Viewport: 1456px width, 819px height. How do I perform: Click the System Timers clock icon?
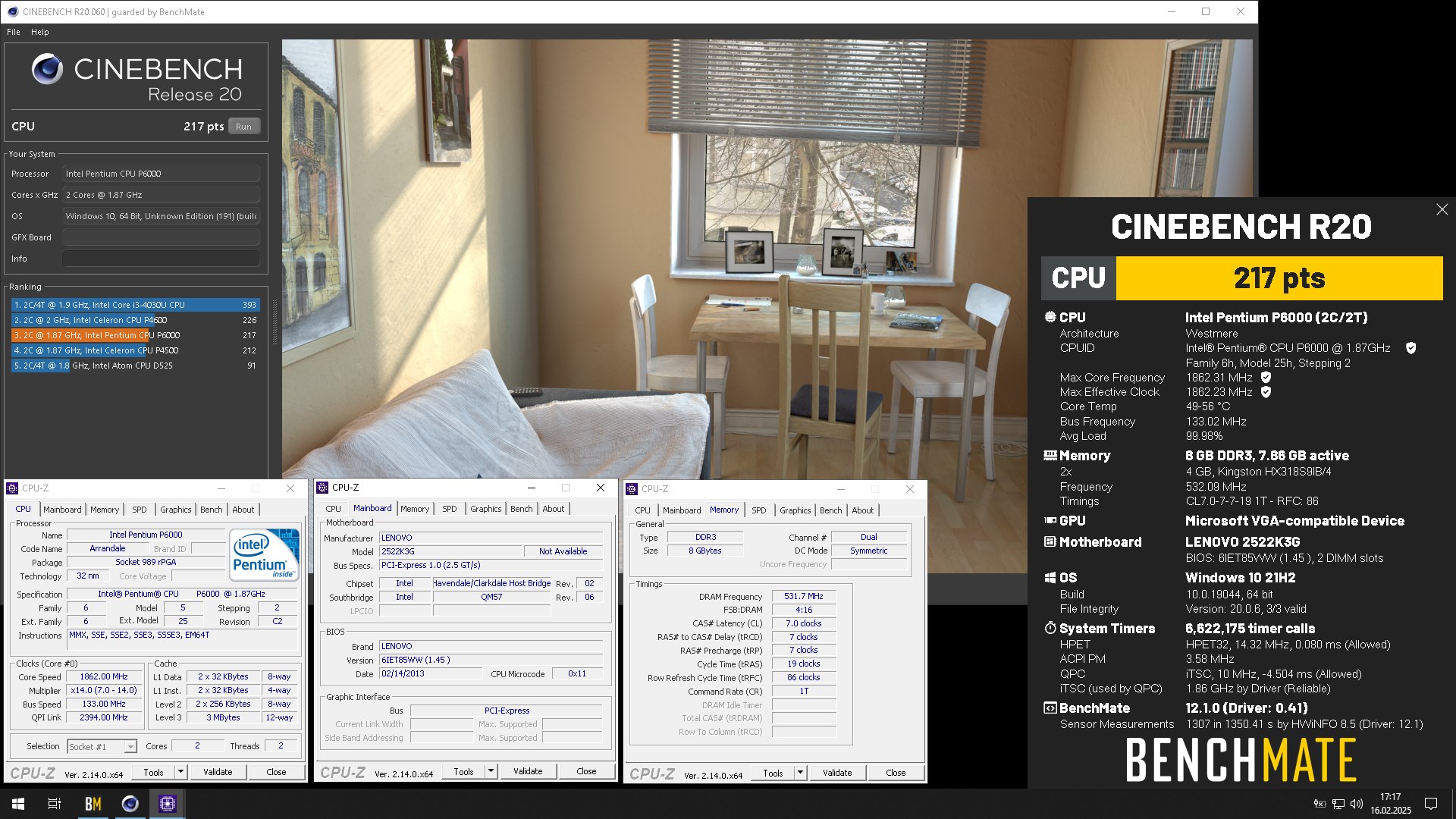1050,628
